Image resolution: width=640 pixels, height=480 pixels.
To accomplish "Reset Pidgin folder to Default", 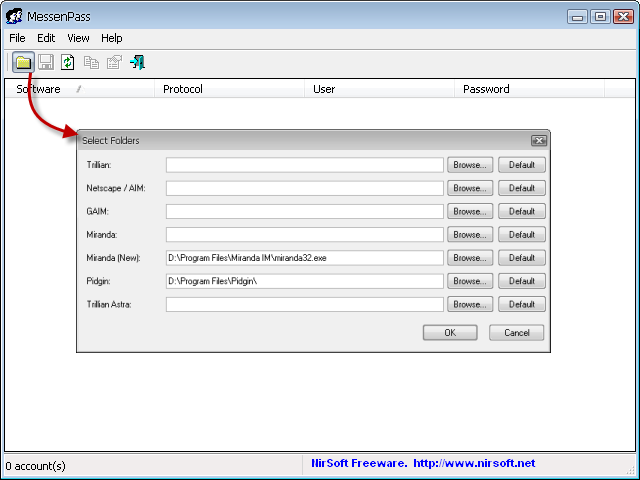I will coord(522,281).
